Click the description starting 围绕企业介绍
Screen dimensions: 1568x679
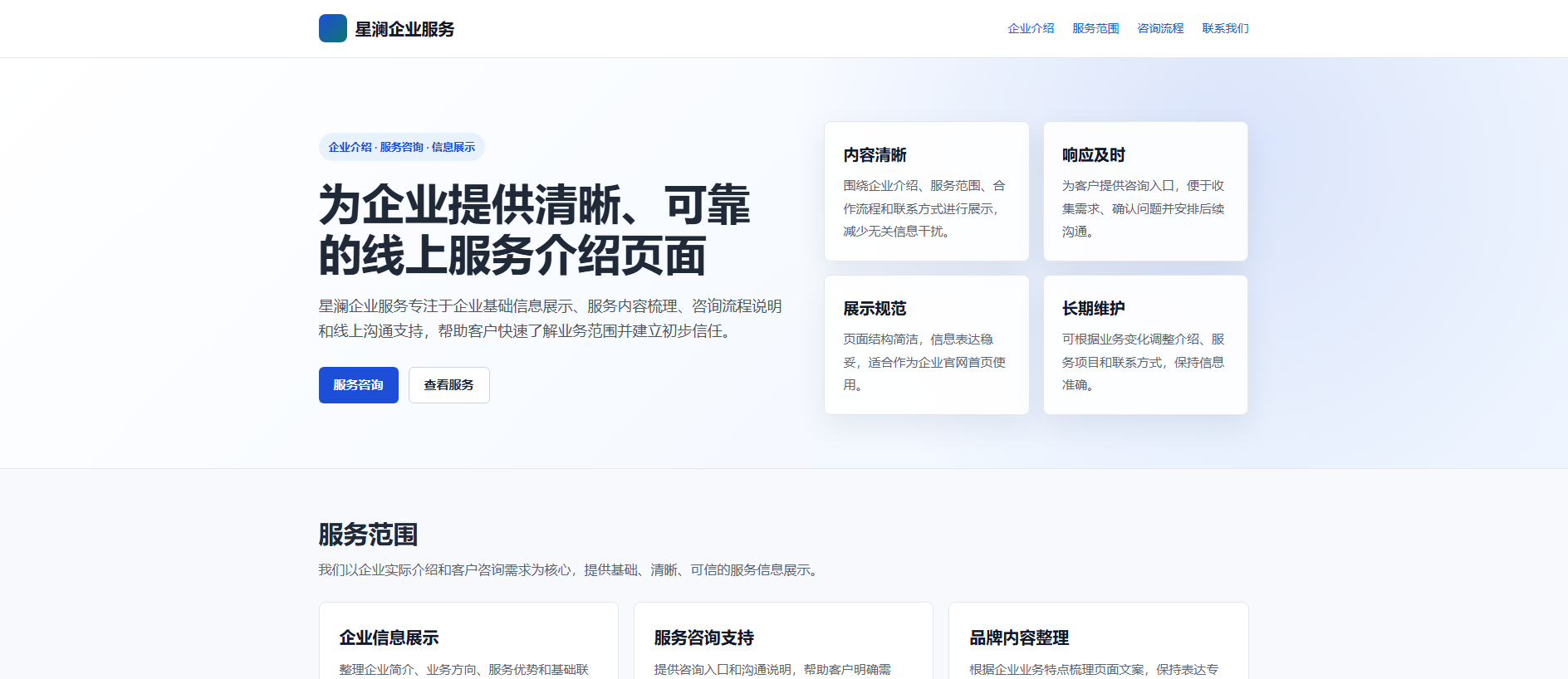tap(925, 208)
